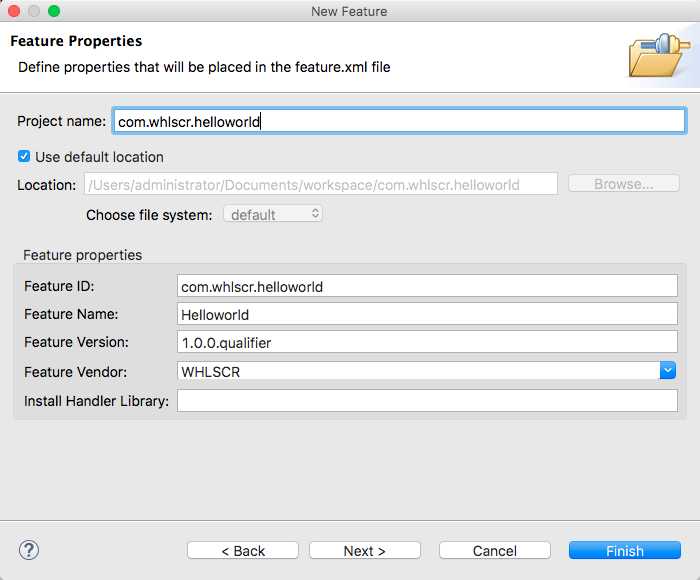Close the New Feature window
700x580 pixels.
[x=14, y=11]
